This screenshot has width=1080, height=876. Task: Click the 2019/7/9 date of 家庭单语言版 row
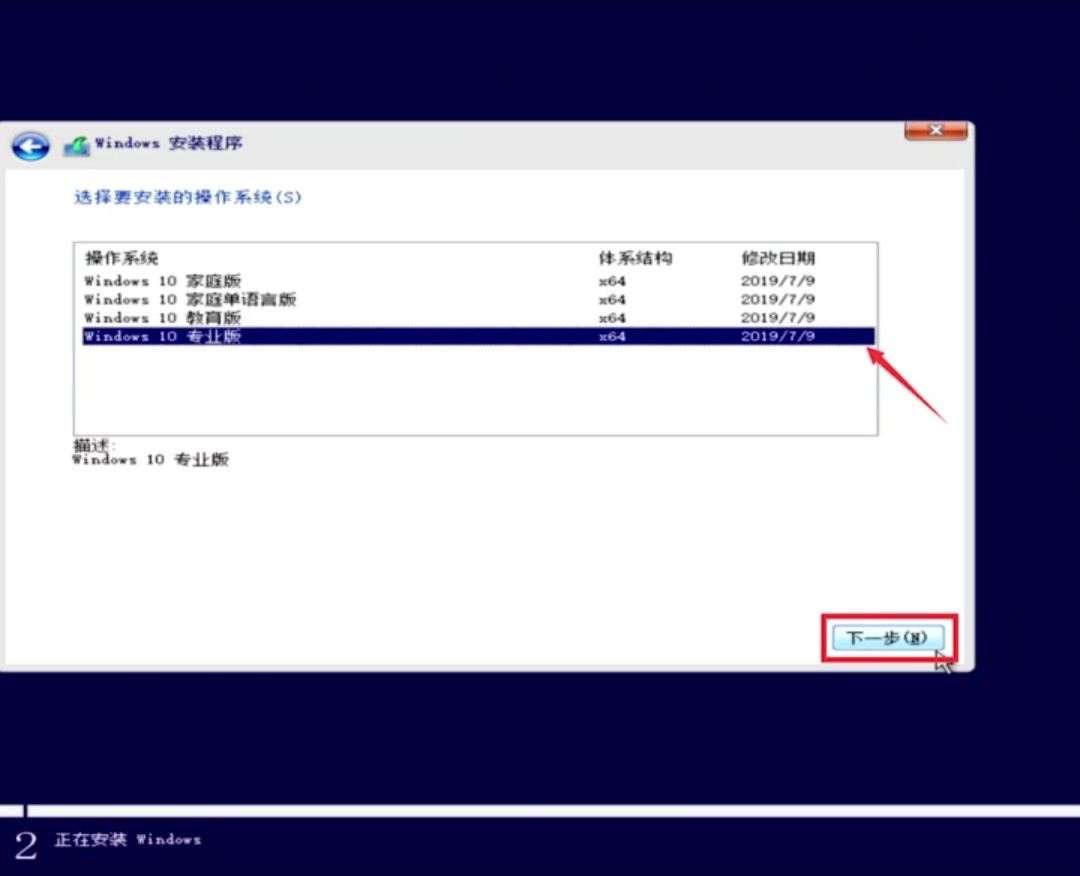(x=778, y=300)
